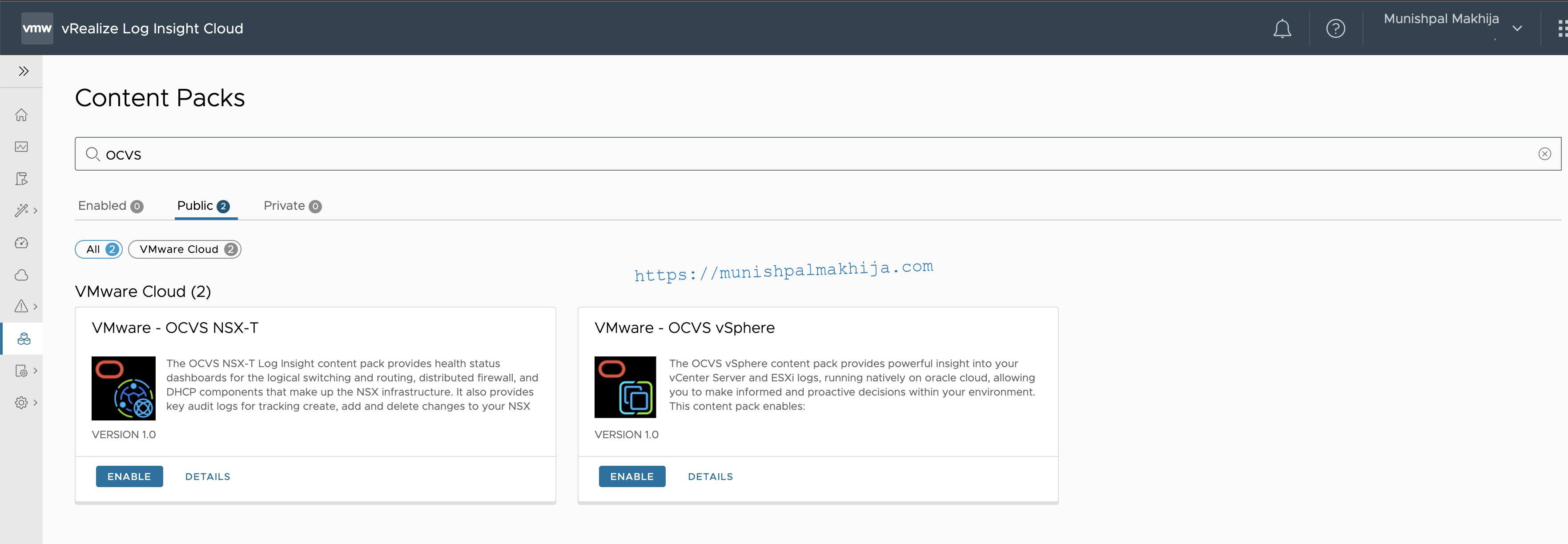Click the vRealize Log Insight Cloud title
The width and height of the screenshot is (1568, 544).
point(152,28)
